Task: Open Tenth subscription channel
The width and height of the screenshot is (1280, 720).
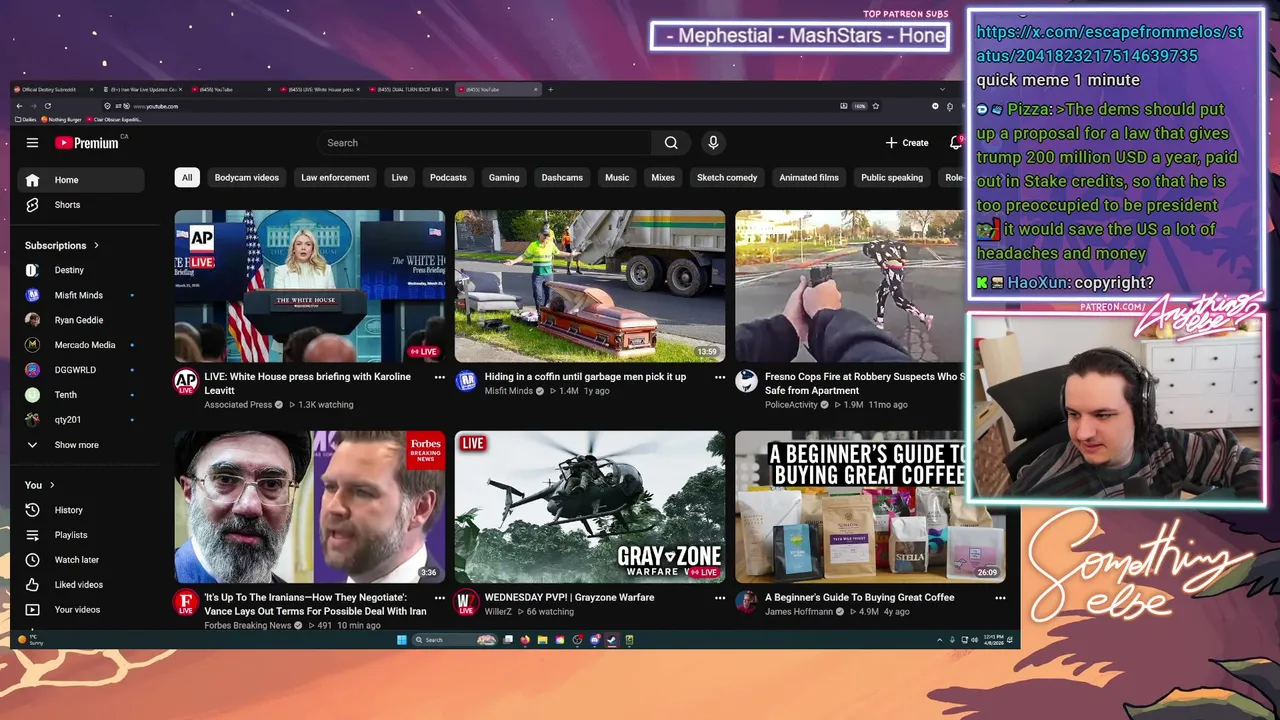Action: [81, 395]
